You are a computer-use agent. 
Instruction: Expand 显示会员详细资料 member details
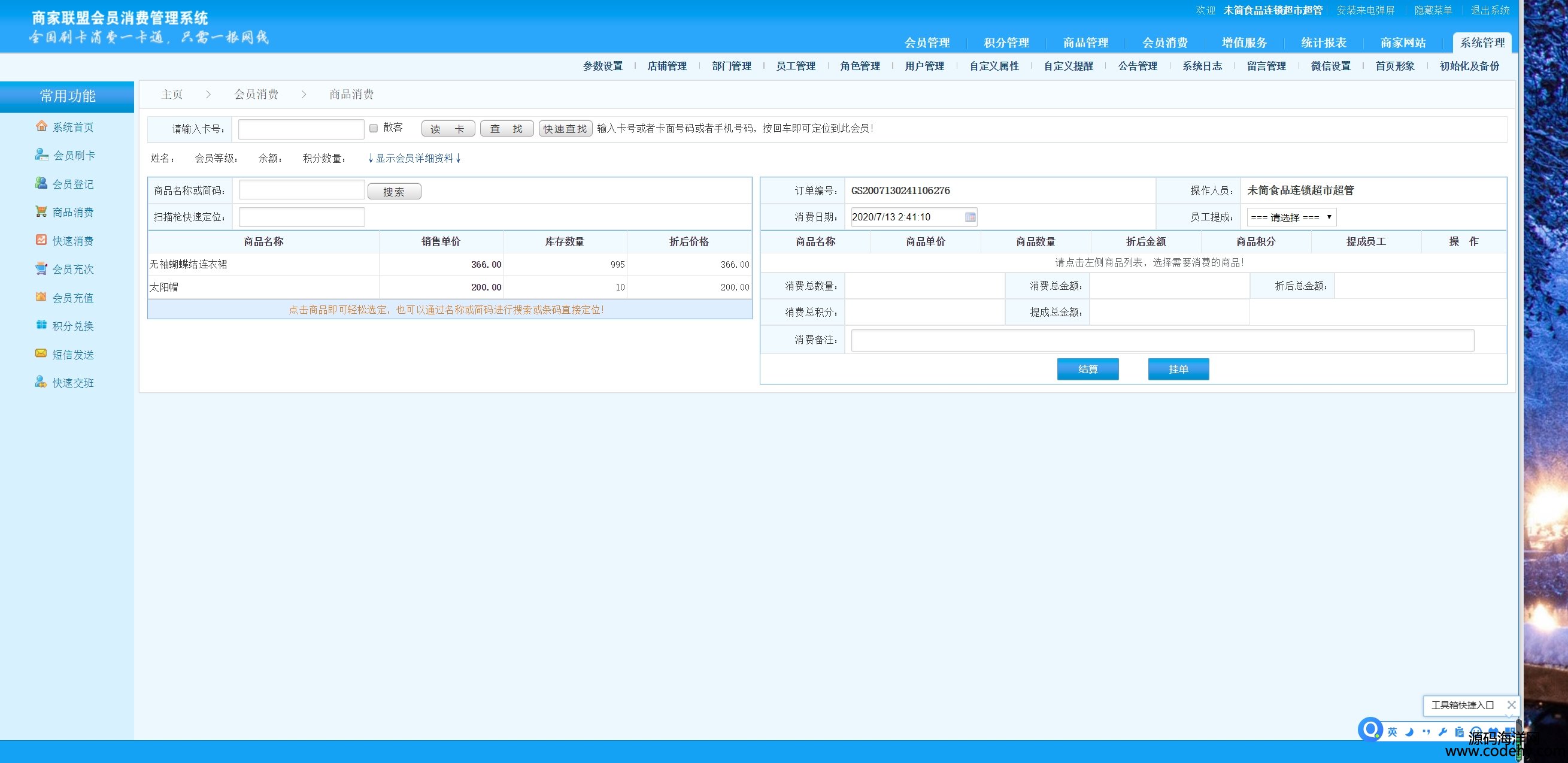(x=414, y=158)
